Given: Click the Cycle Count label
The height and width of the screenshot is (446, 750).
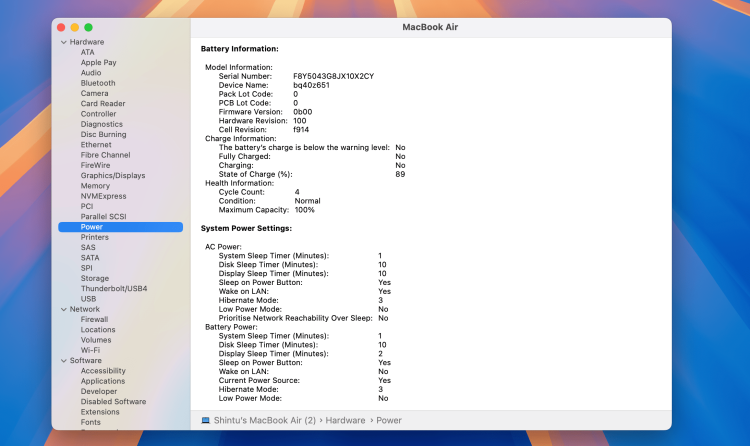Looking at the screenshot, I should pos(242,192).
